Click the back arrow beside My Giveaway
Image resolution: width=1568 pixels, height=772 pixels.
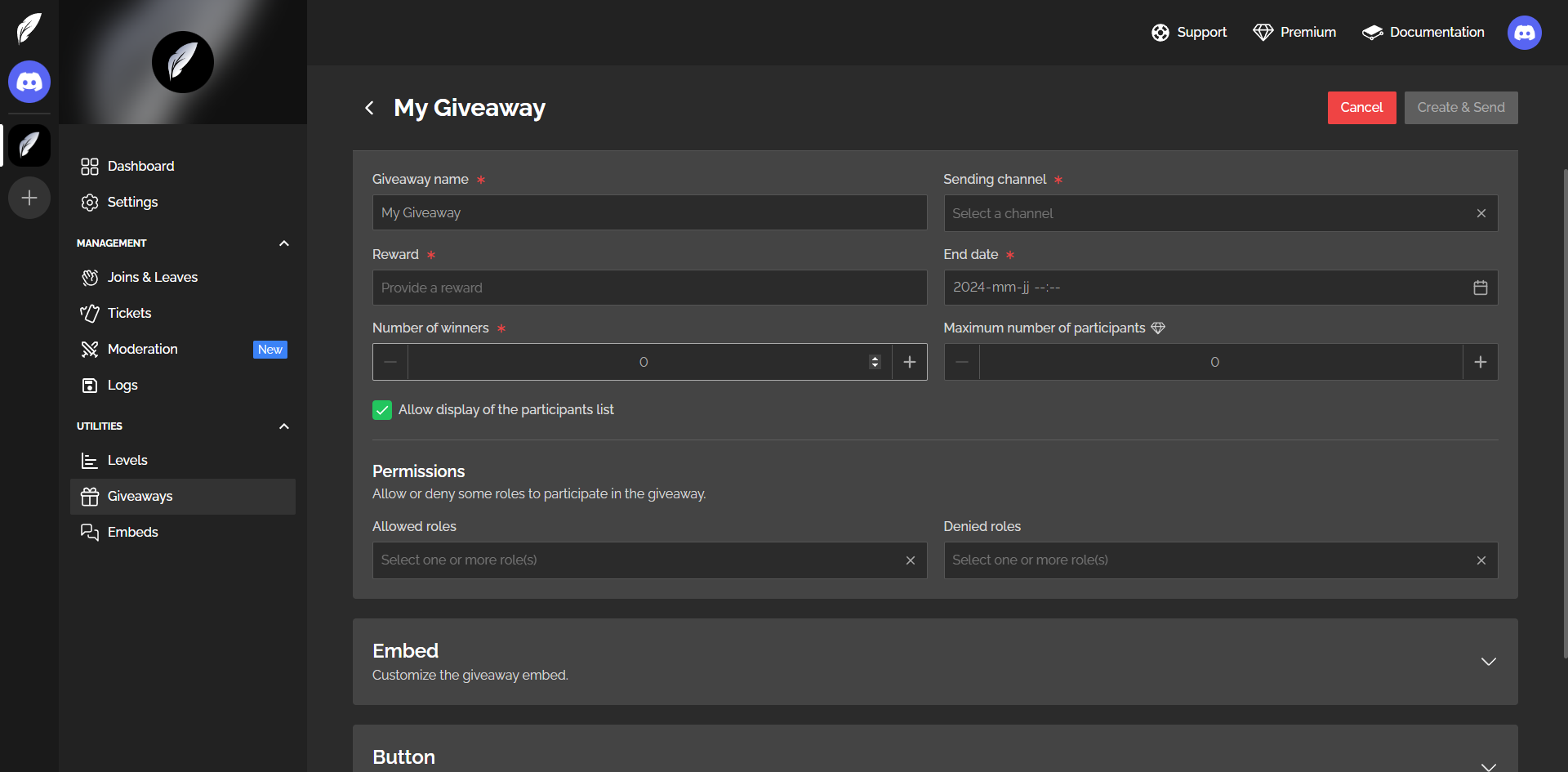click(x=369, y=108)
